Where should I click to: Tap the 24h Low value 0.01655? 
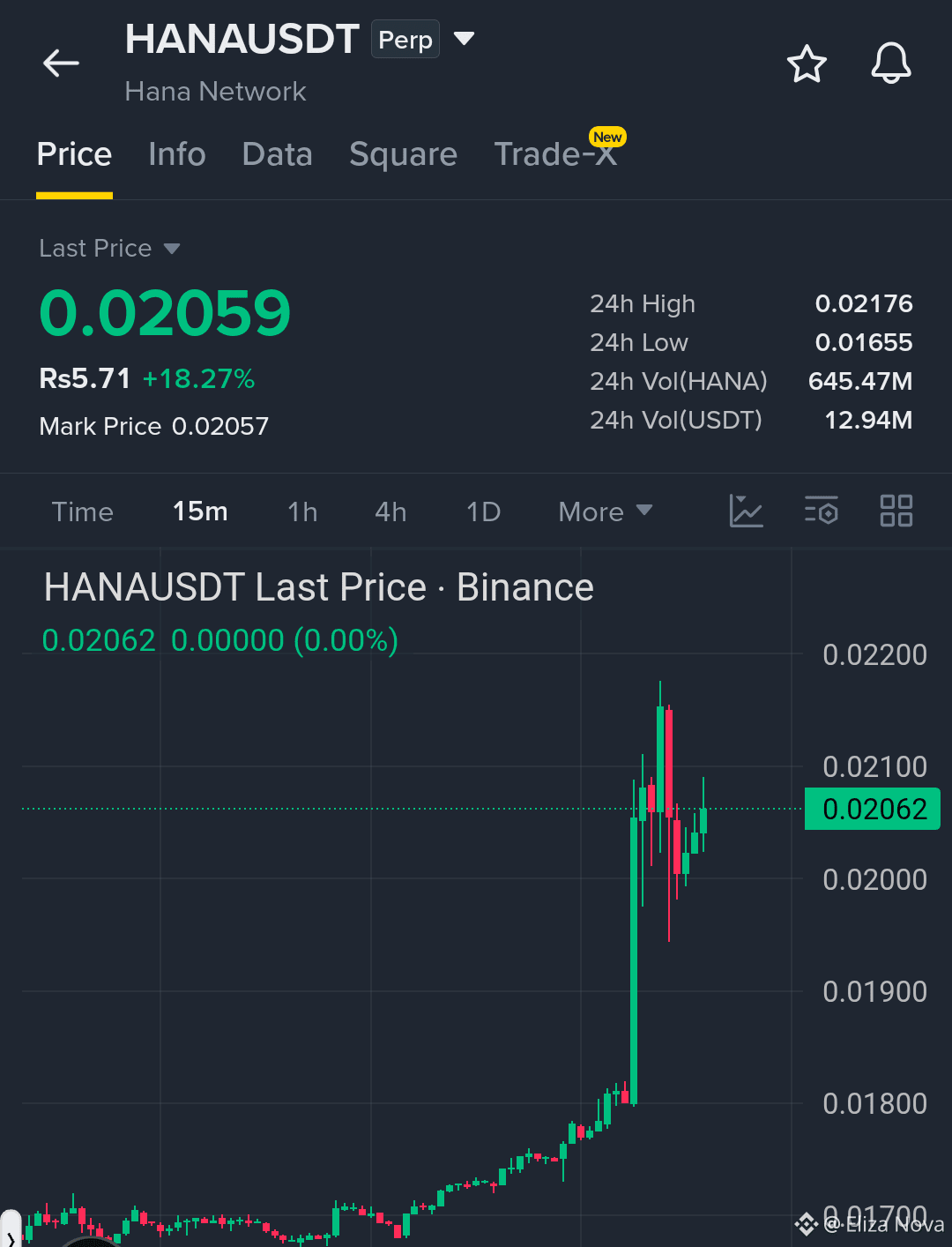pyautogui.click(x=864, y=343)
